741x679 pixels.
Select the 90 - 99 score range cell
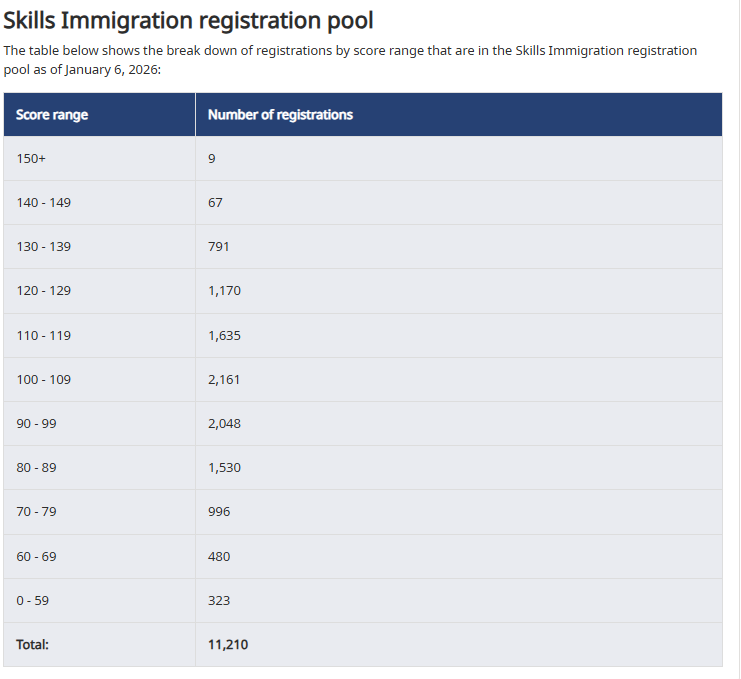click(x=37, y=423)
